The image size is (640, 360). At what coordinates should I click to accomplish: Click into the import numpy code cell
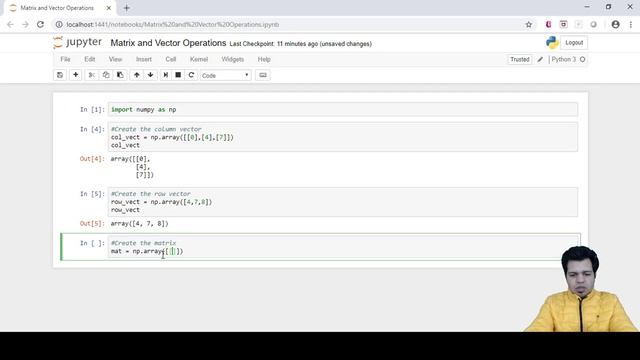pos(343,109)
